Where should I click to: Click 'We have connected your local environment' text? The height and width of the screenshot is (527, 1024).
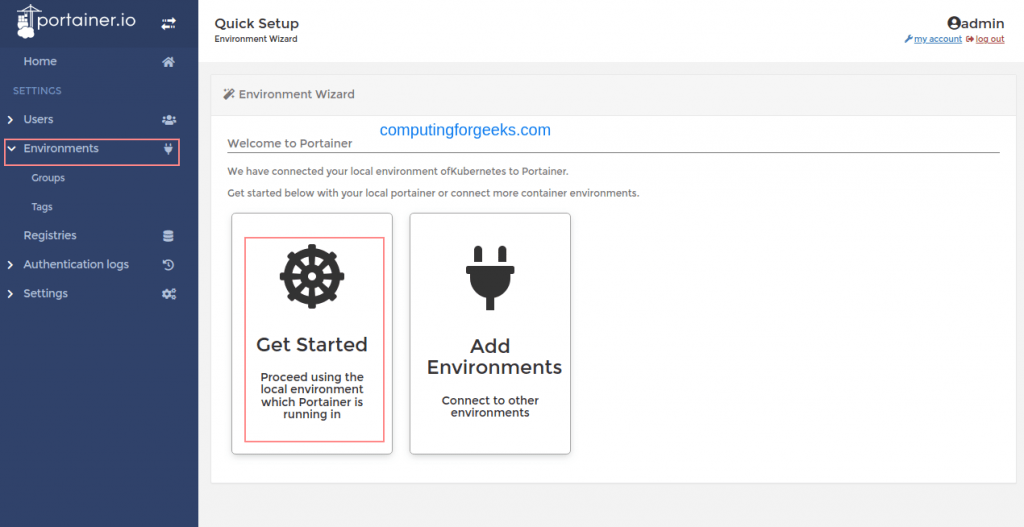coord(398,171)
